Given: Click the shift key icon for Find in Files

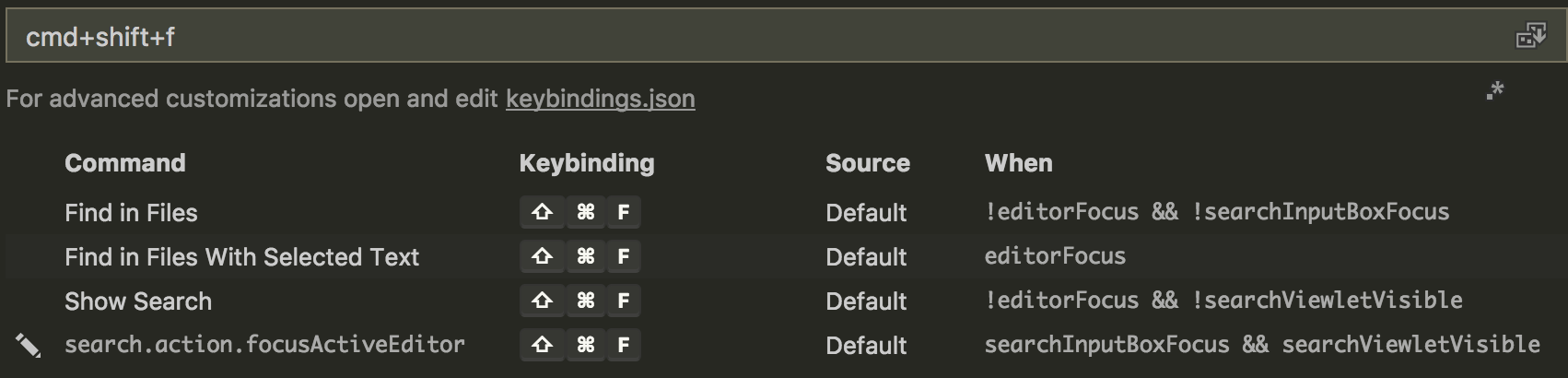Looking at the screenshot, I should (x=541, y=212).
